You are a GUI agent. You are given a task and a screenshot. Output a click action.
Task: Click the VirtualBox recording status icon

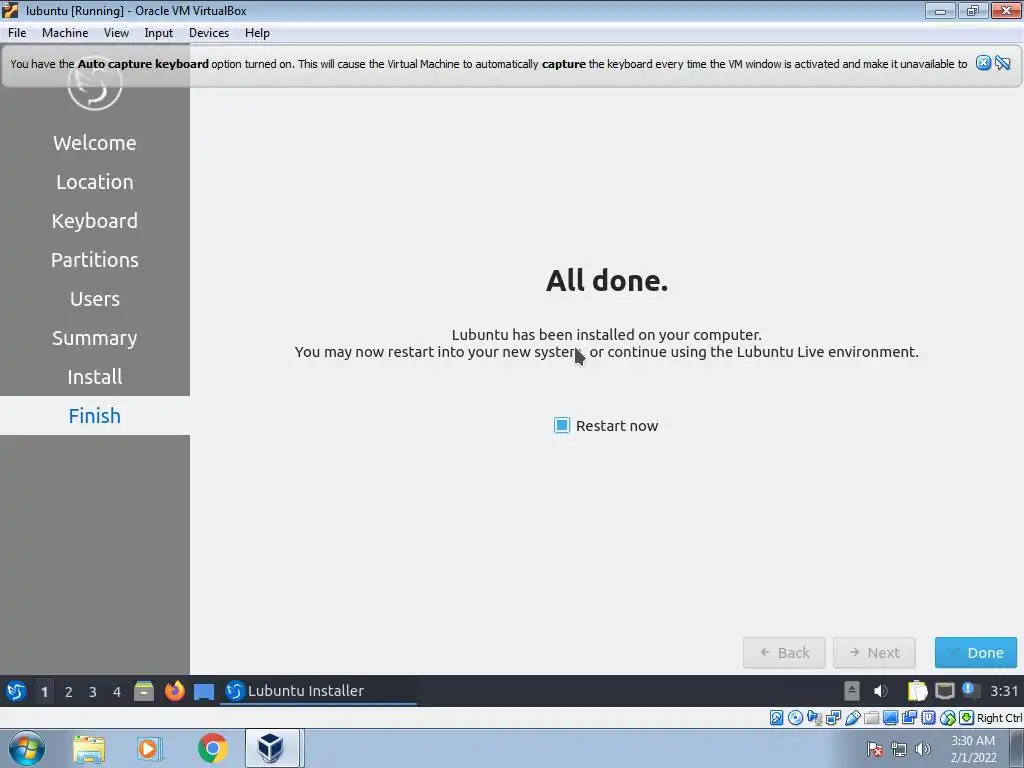pyautogui.click(x=909, y=718)
